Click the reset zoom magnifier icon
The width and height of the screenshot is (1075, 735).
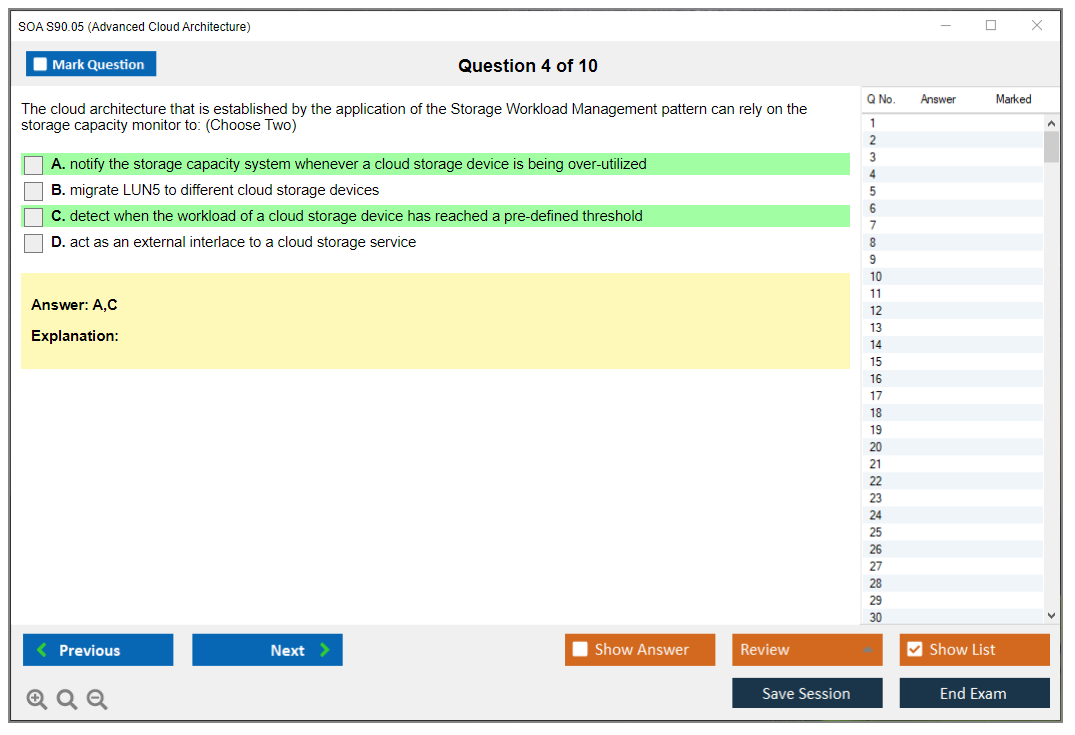(x=67, y=699)
